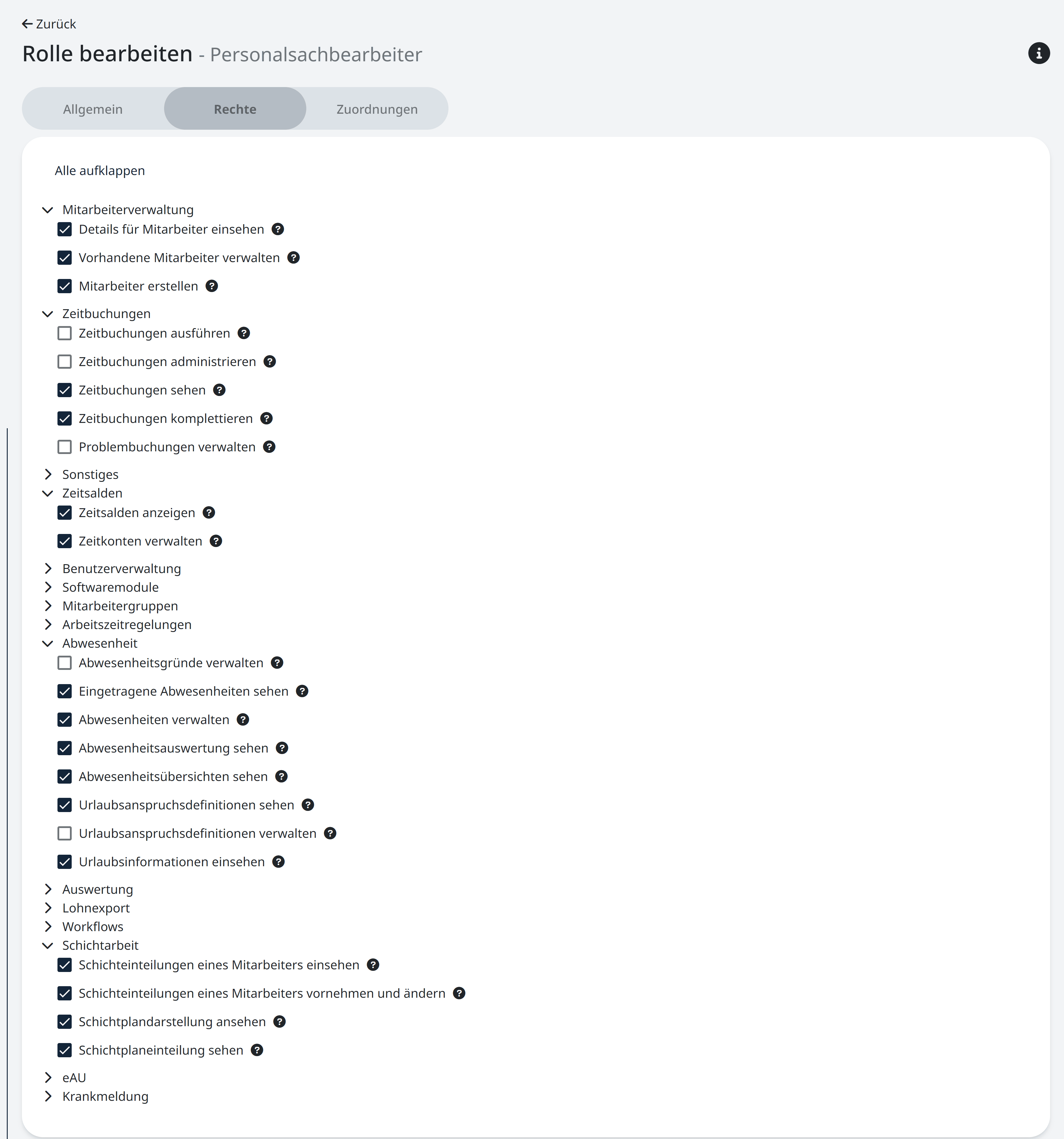Screen dimensions: 1064x1139
Task: Open help for Zeitbuchungen administrieren
Action: tap(270, 362)
